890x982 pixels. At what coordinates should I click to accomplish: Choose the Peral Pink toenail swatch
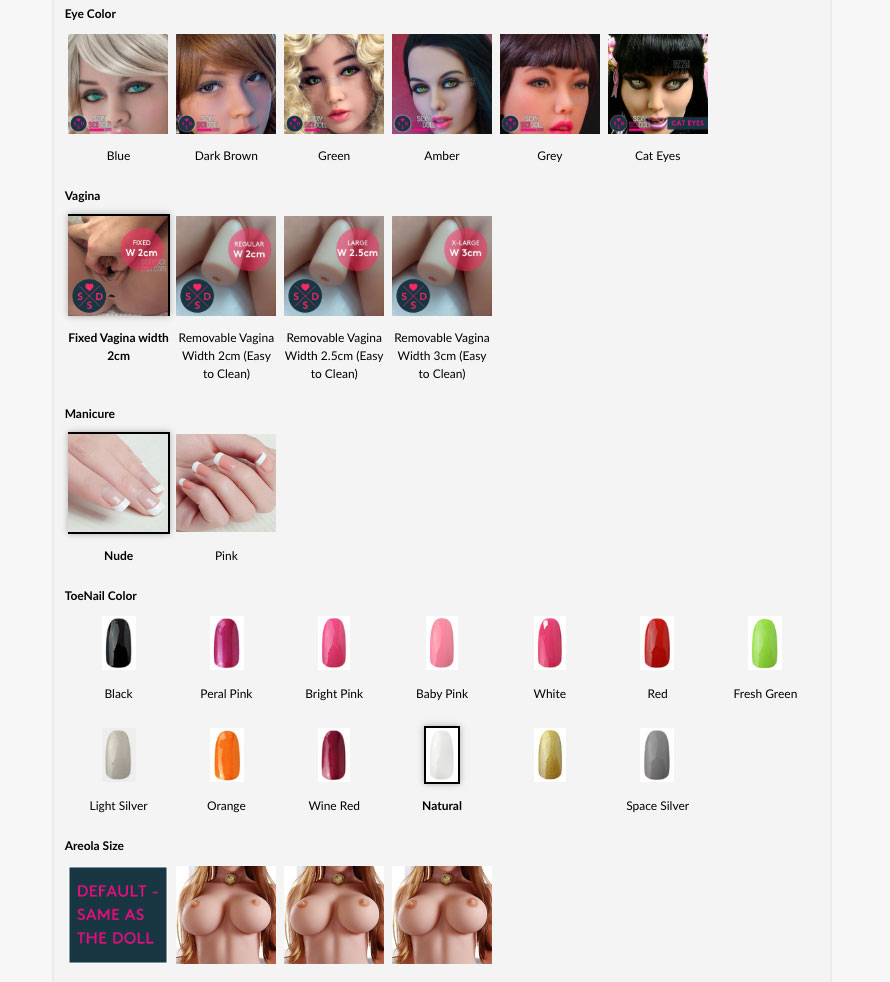226,643
